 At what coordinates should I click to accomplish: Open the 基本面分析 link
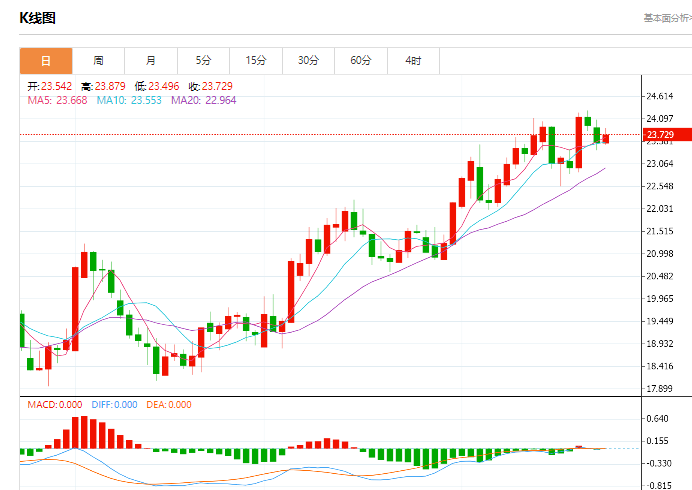pyautogui.click(x=667, y=18)
